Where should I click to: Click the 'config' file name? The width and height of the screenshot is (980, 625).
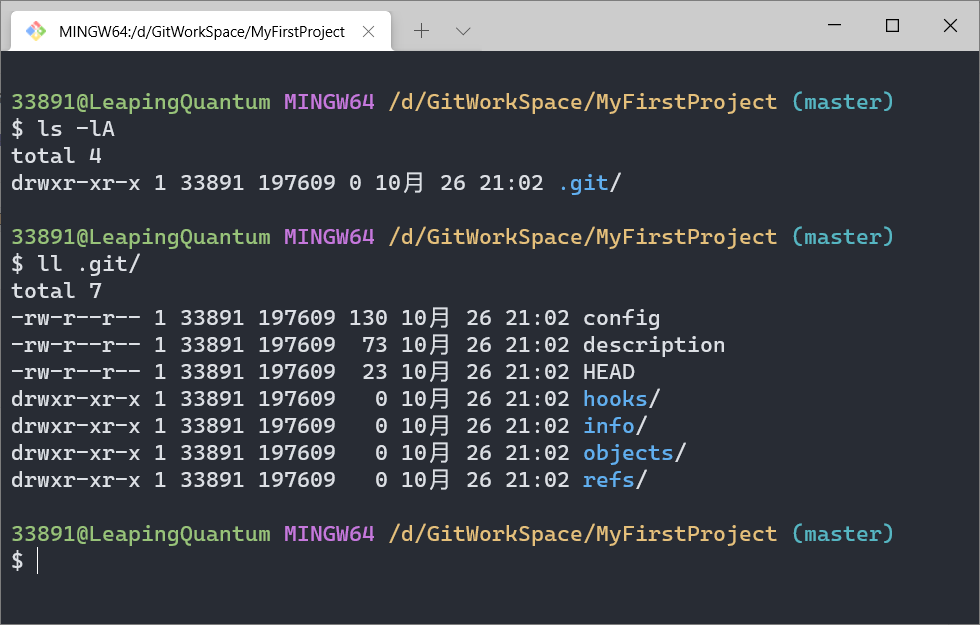click(x=621, y=318)
